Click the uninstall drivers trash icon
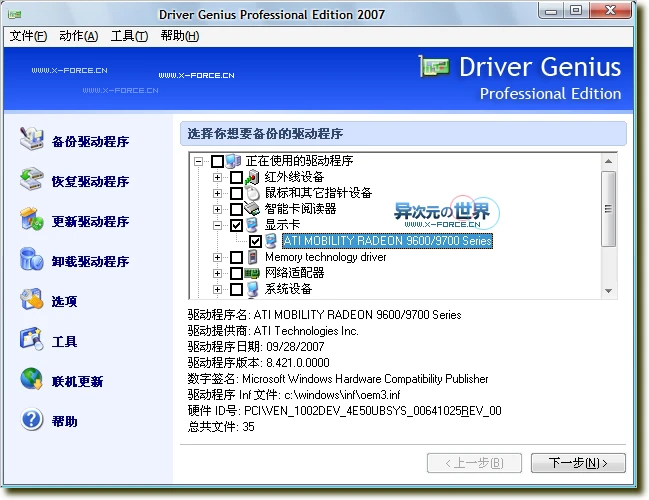Viewport: 649px width, 500px height. [31, 259]
